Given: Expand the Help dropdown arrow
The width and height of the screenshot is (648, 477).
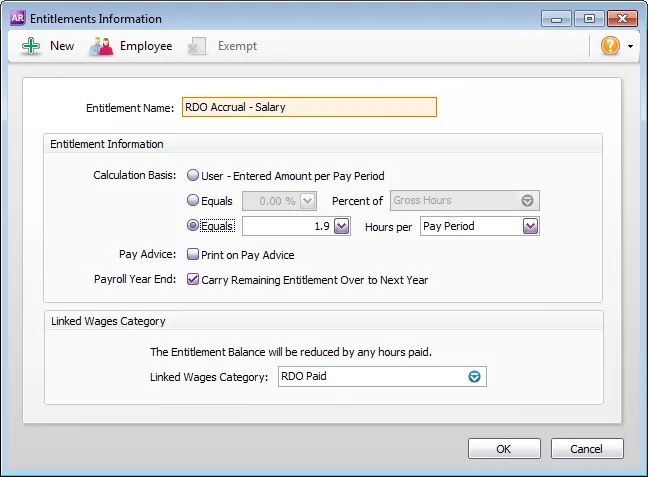Looking at the screenshot, I should pyautogui.click(x=630, y=46).
